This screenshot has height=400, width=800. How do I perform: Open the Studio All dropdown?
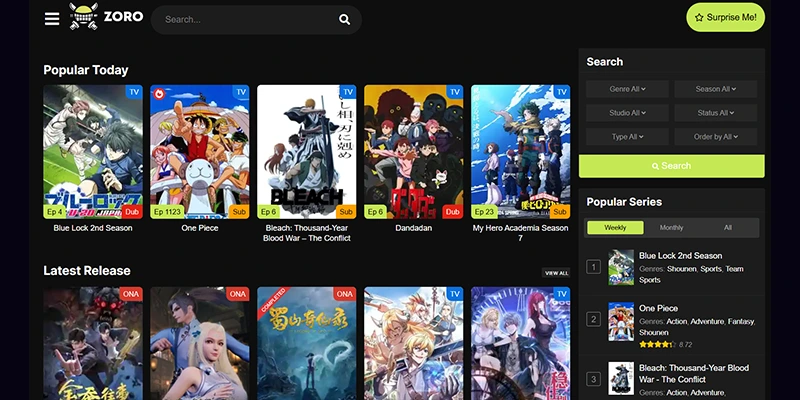(627, 113)
